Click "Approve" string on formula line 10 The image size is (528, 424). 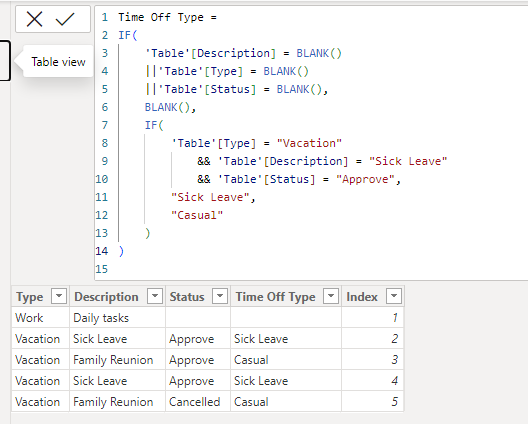(365, 179)
